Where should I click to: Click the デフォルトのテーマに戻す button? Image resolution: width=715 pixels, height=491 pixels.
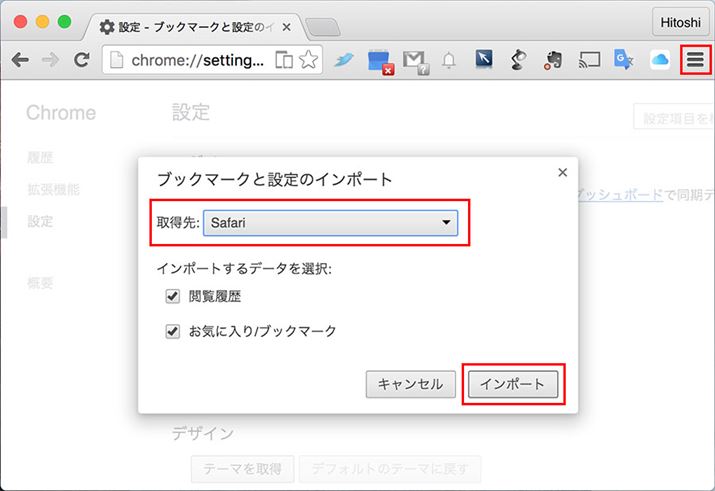point(390,469)
